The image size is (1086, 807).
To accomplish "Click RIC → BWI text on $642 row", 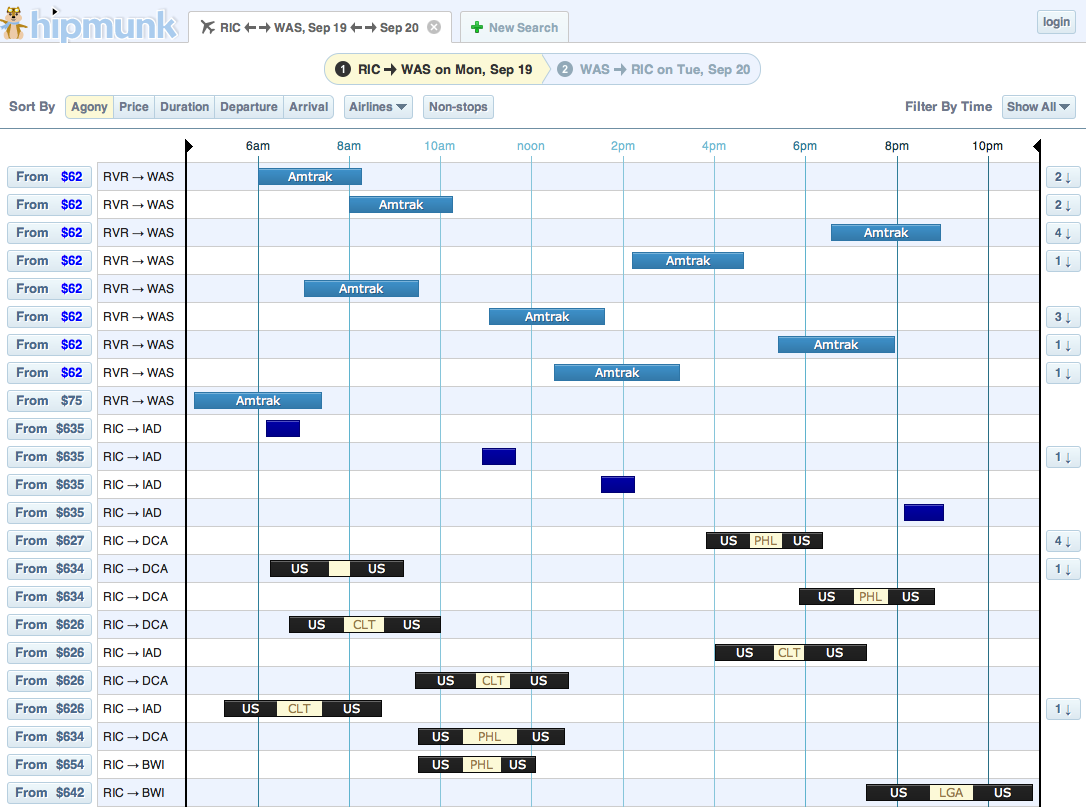I will click(134, 792).
